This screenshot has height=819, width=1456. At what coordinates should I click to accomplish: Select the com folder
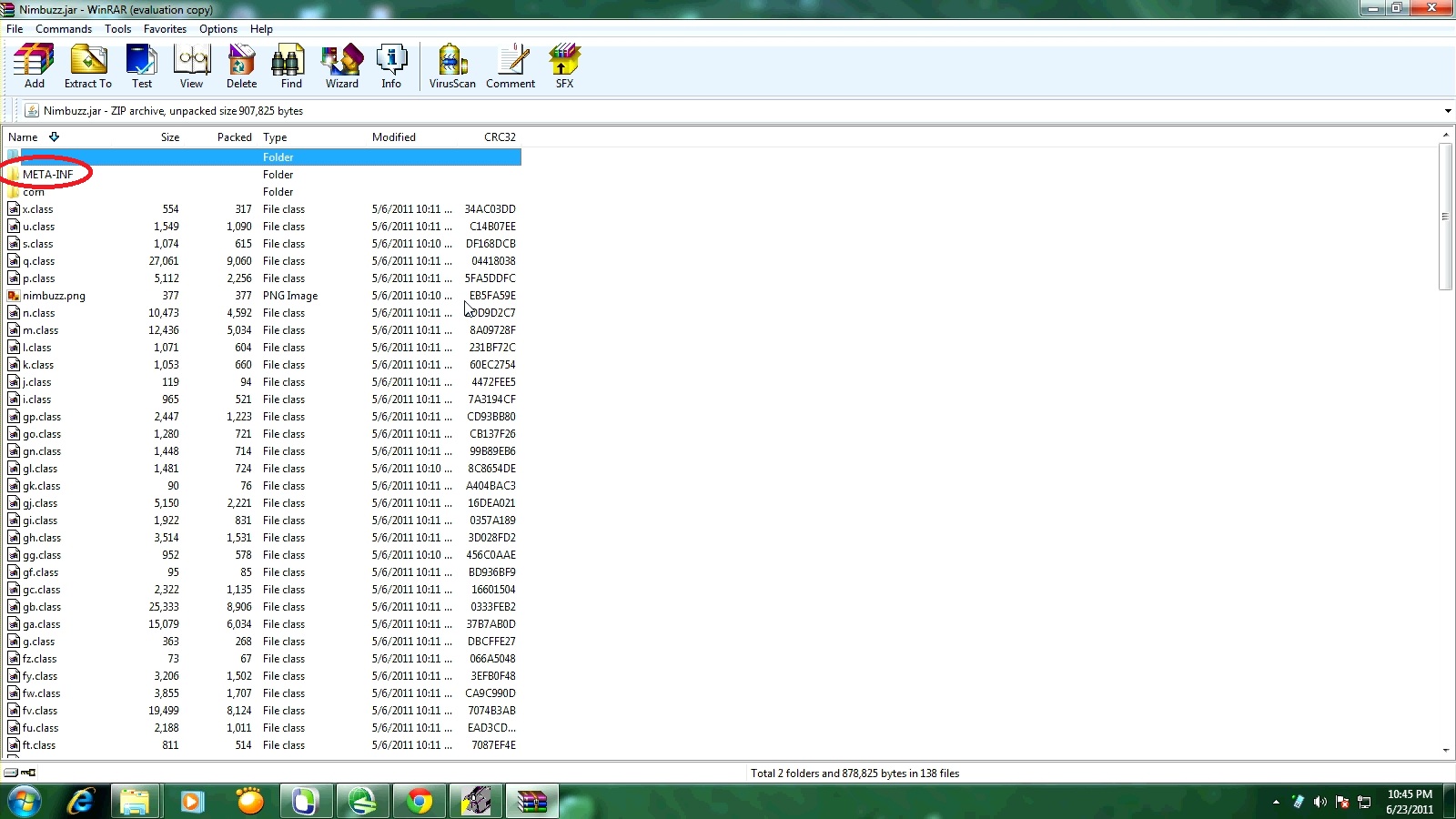[x=34, y=192]
